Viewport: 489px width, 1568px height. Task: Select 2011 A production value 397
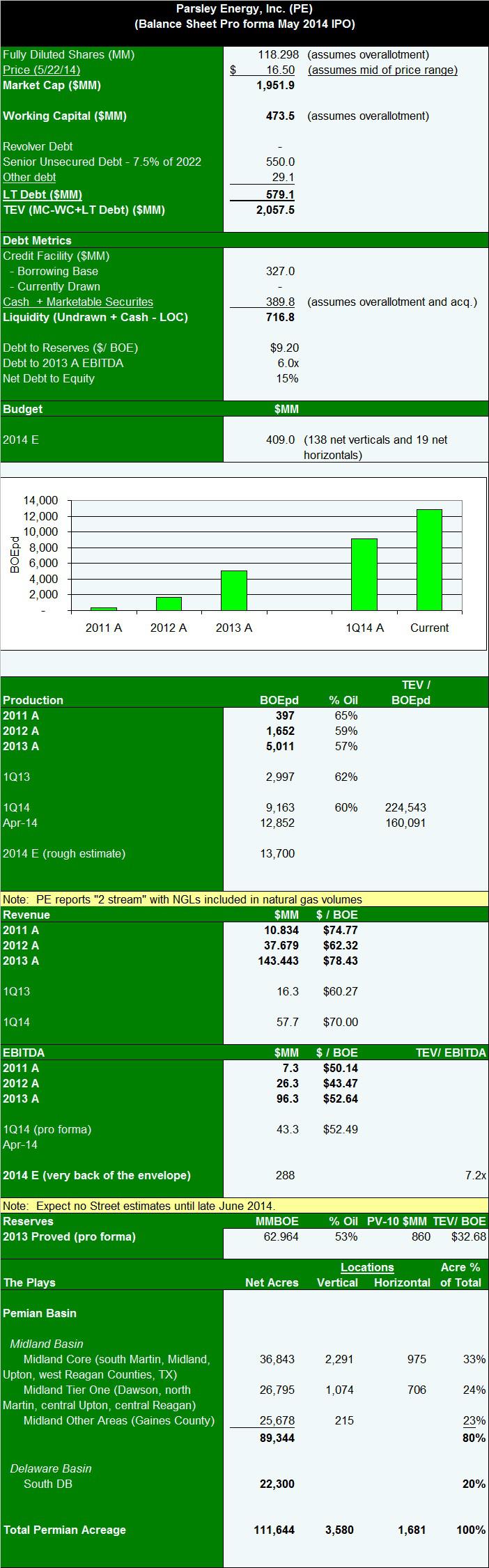285,716
